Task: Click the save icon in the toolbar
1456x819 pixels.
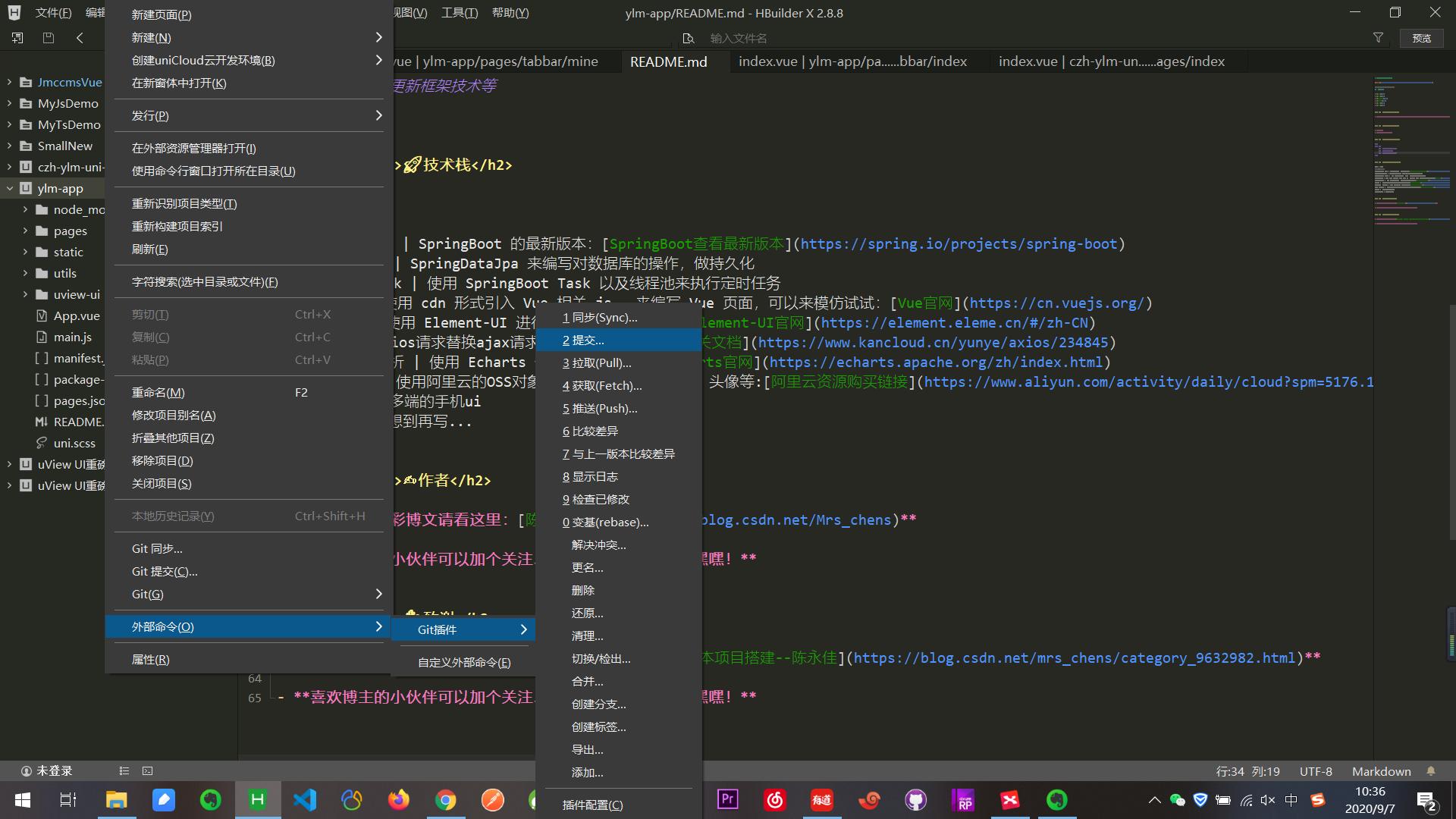Action: (x=47, y=37)
